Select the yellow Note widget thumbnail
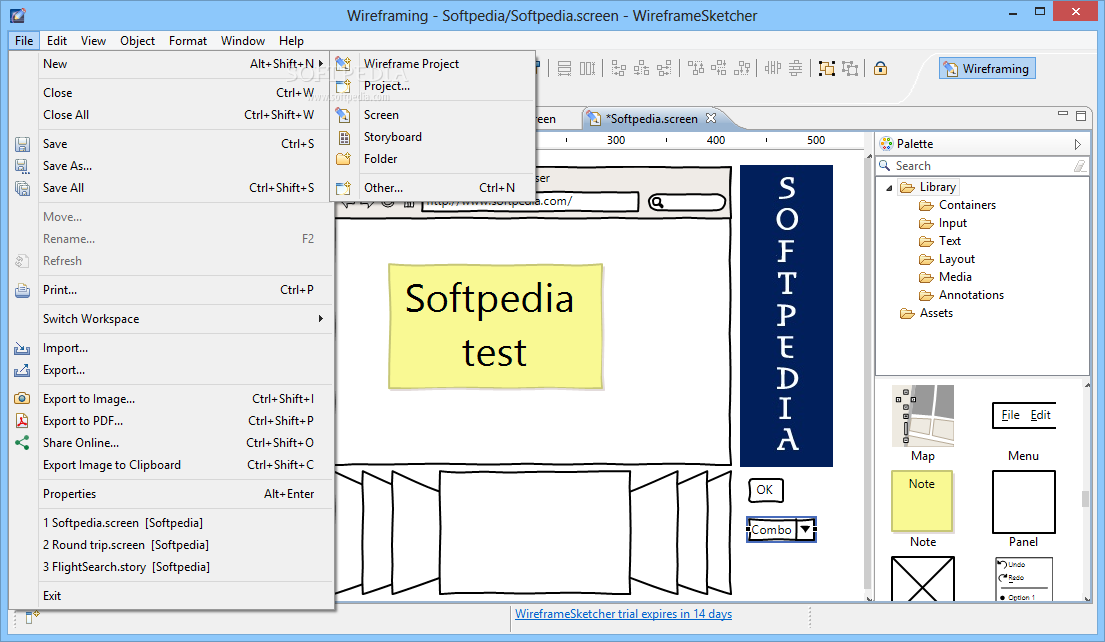 coord(922,501)
